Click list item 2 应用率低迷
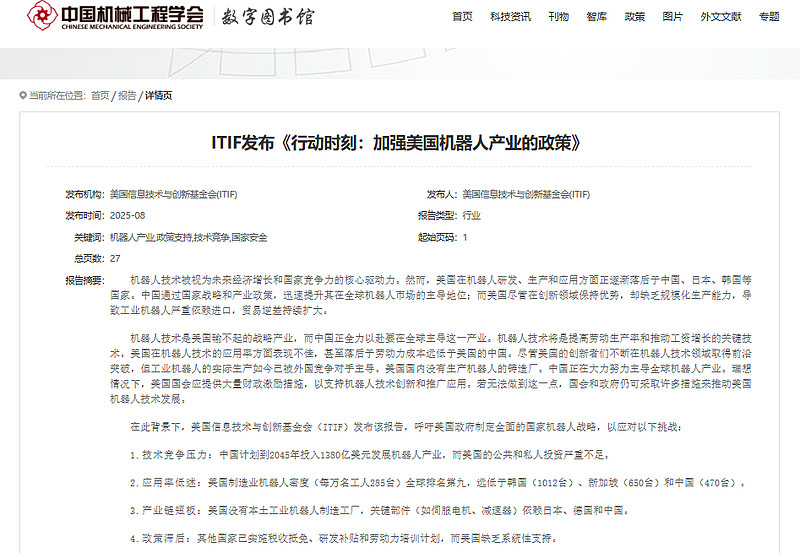This screenshot has height=553, width=800. [437, 483]
